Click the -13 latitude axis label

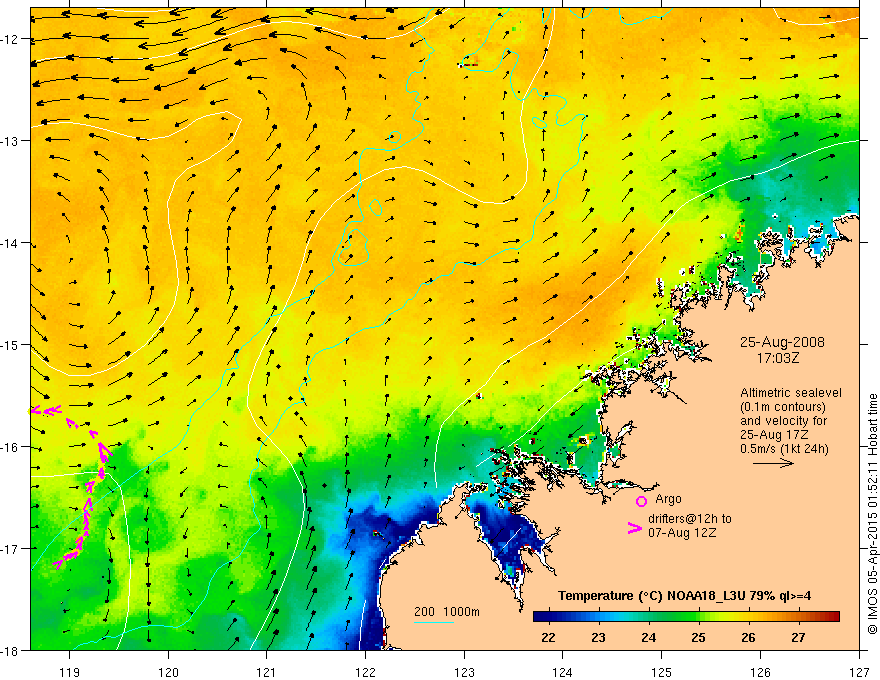10,141
